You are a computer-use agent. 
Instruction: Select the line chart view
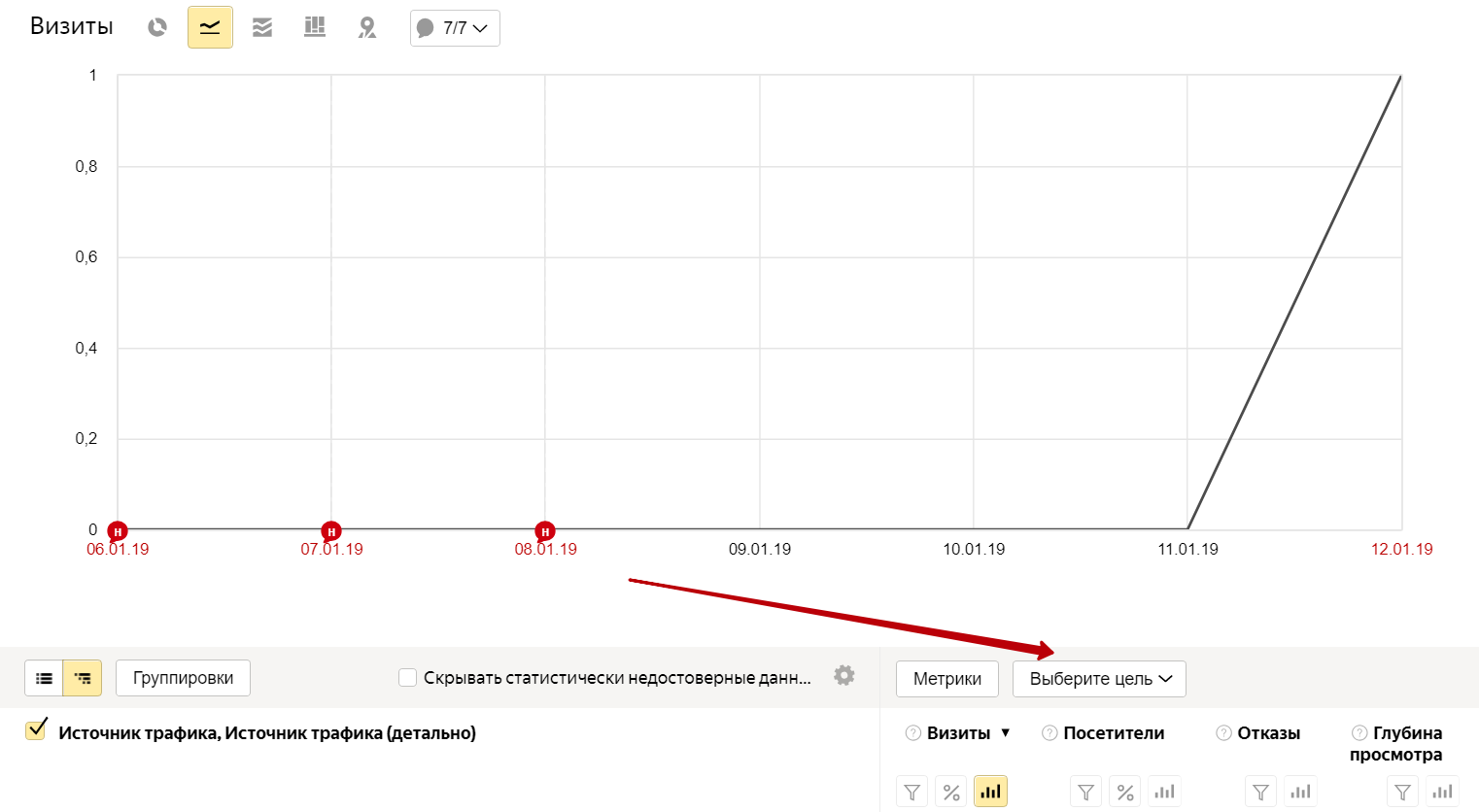pos(210,28)
